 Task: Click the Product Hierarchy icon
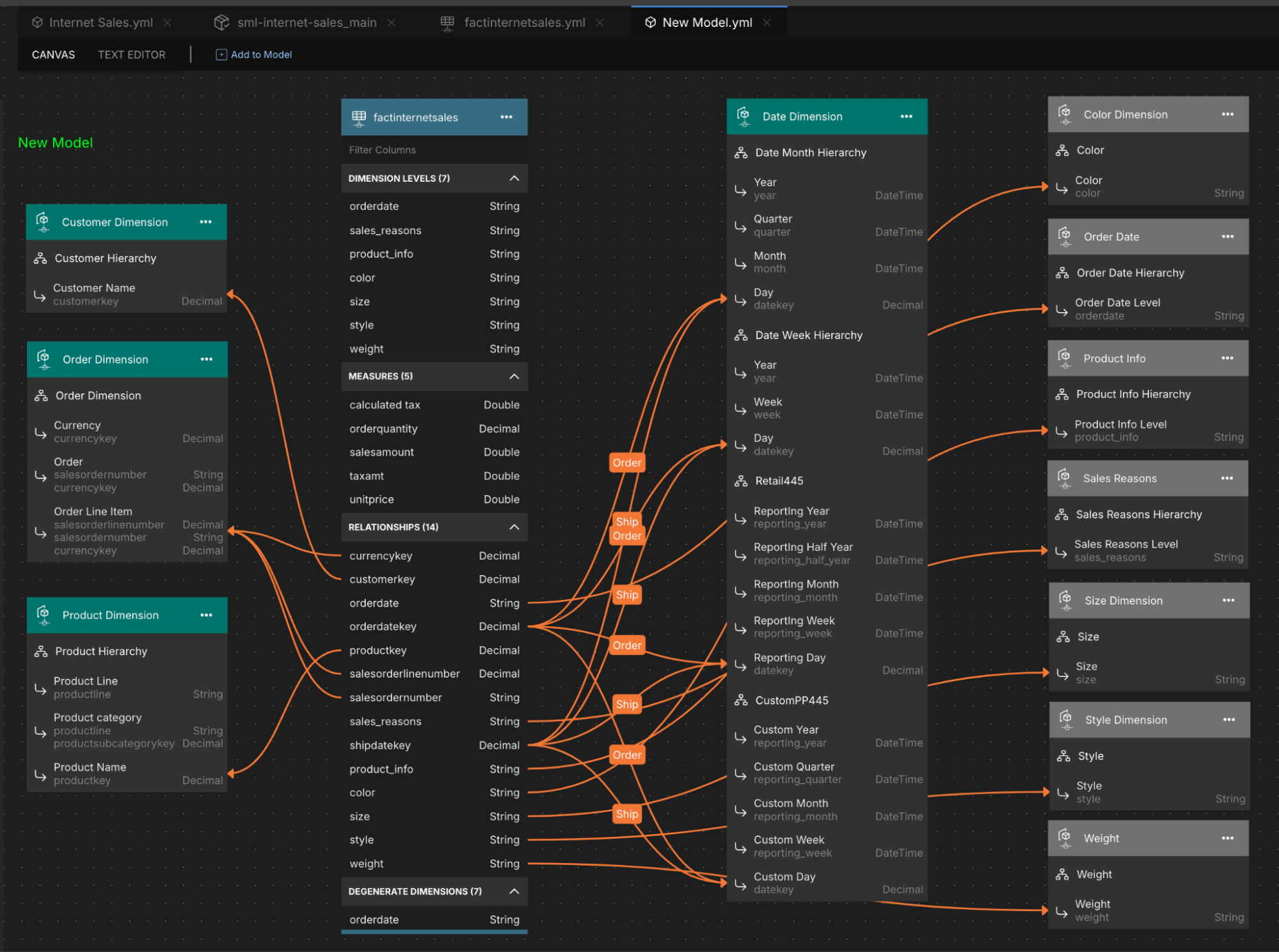pos(42,651)
